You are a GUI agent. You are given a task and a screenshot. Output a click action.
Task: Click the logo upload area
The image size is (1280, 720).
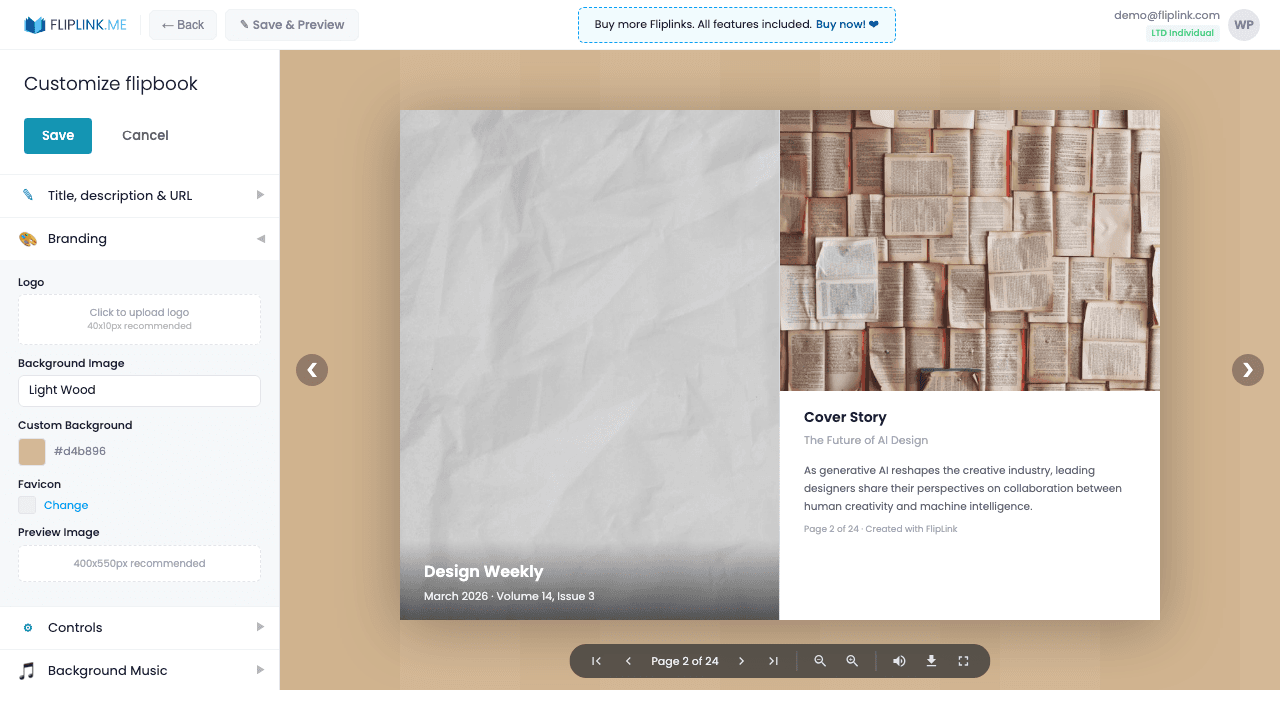click(139, 318)
